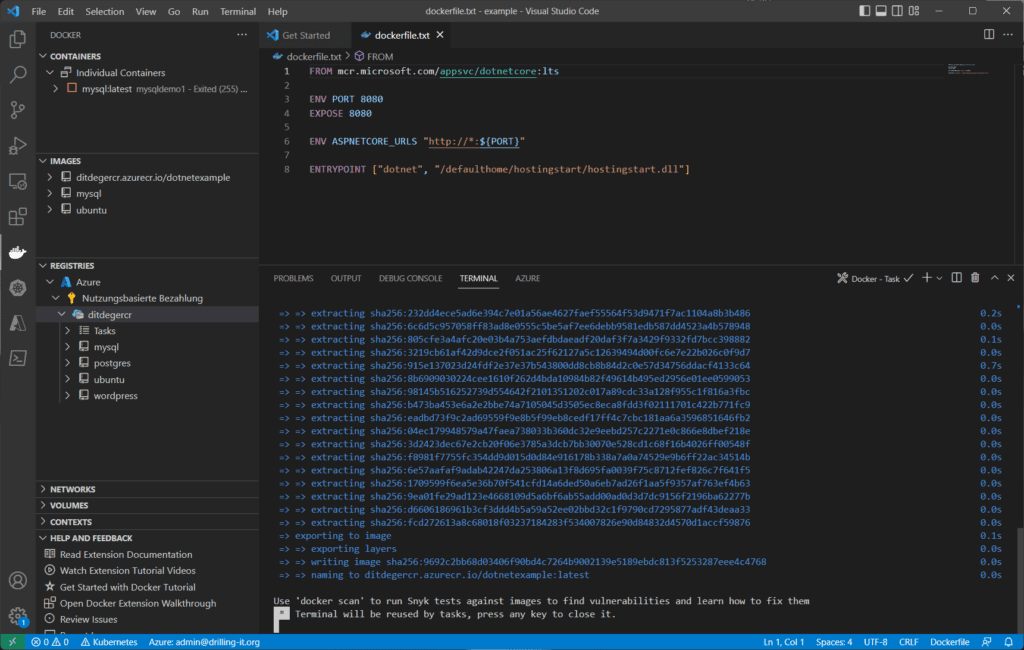The height and width of the screenshot is (650, 1024).
Task: Maximize panel size with up chevron
Action: 994,278
